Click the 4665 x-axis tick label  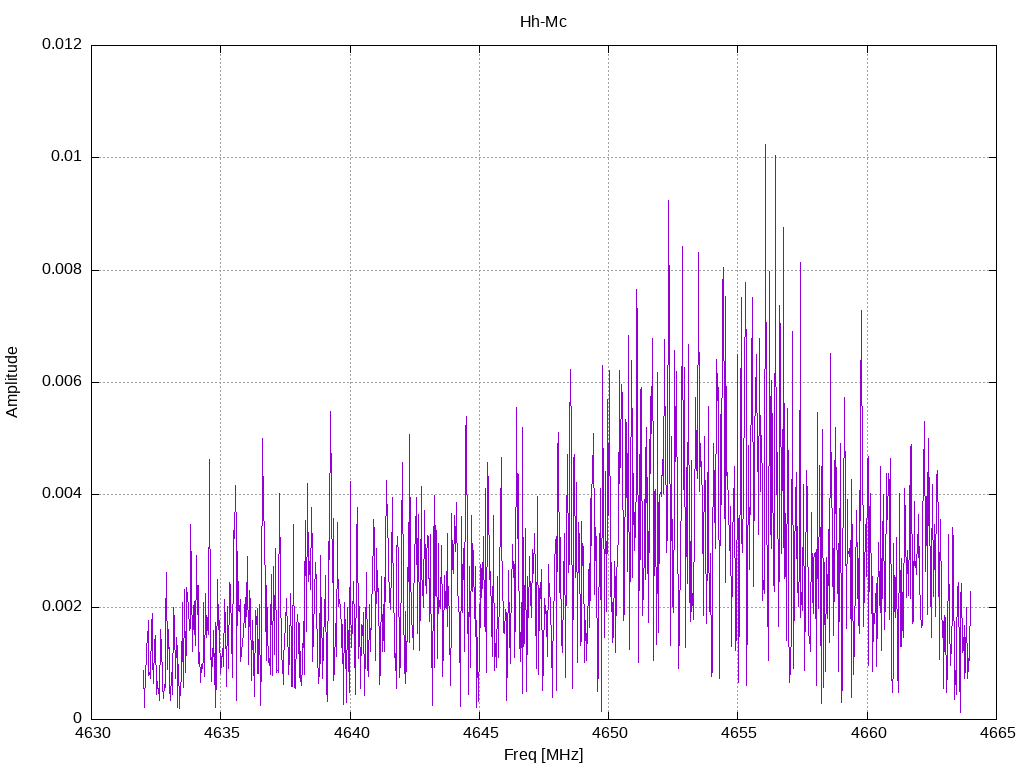click(x=997, y=733)
